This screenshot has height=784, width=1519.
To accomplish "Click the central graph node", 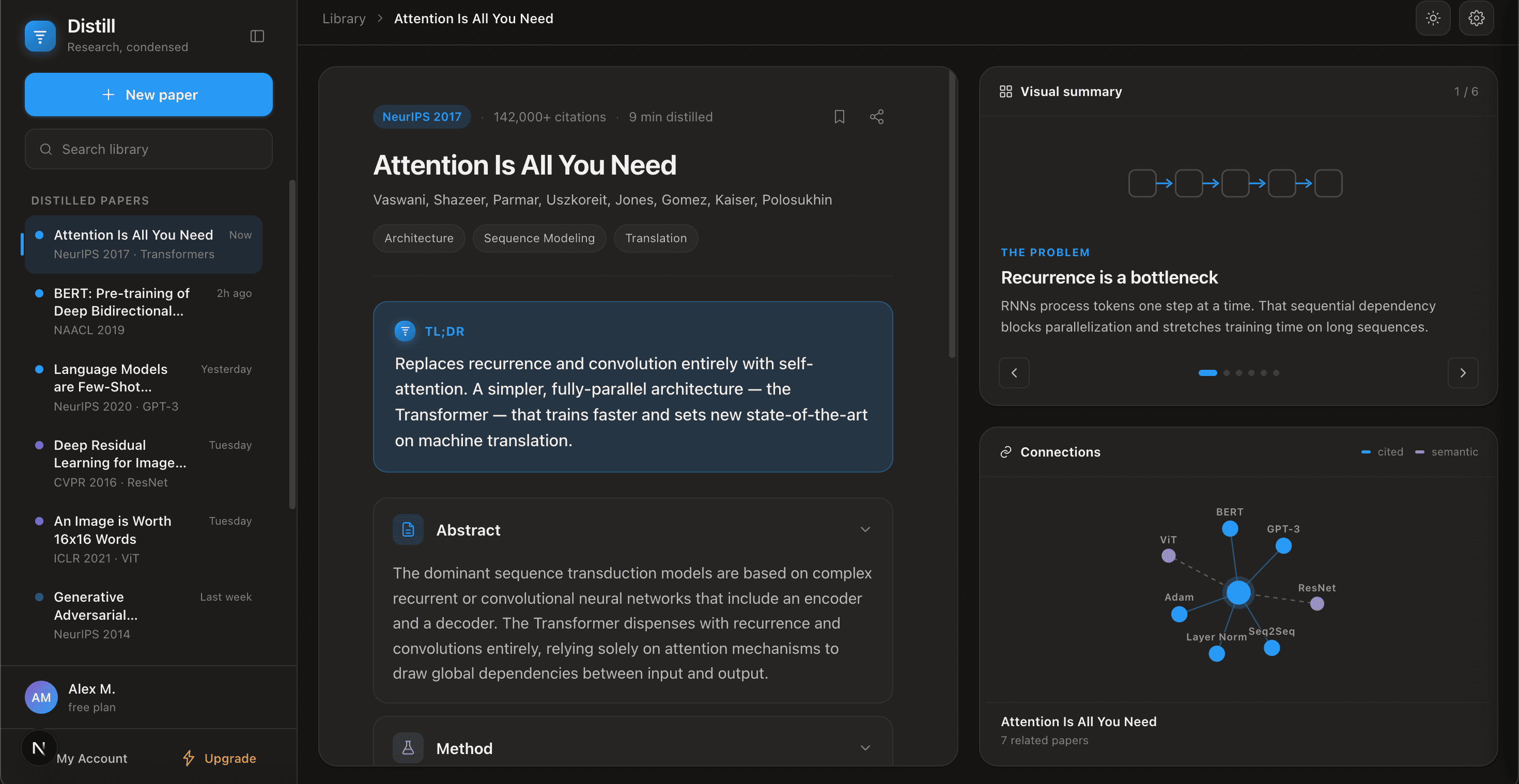I will click(x=1238, y=592).
